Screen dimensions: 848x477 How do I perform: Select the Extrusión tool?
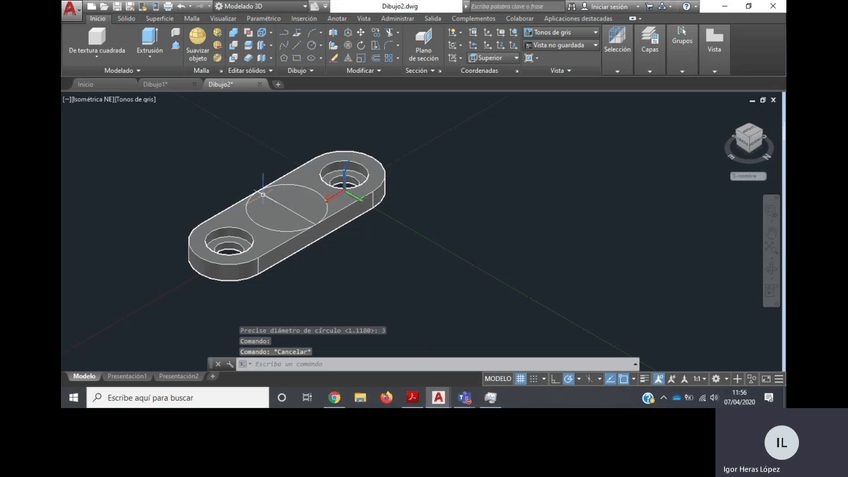coord(149,40)
